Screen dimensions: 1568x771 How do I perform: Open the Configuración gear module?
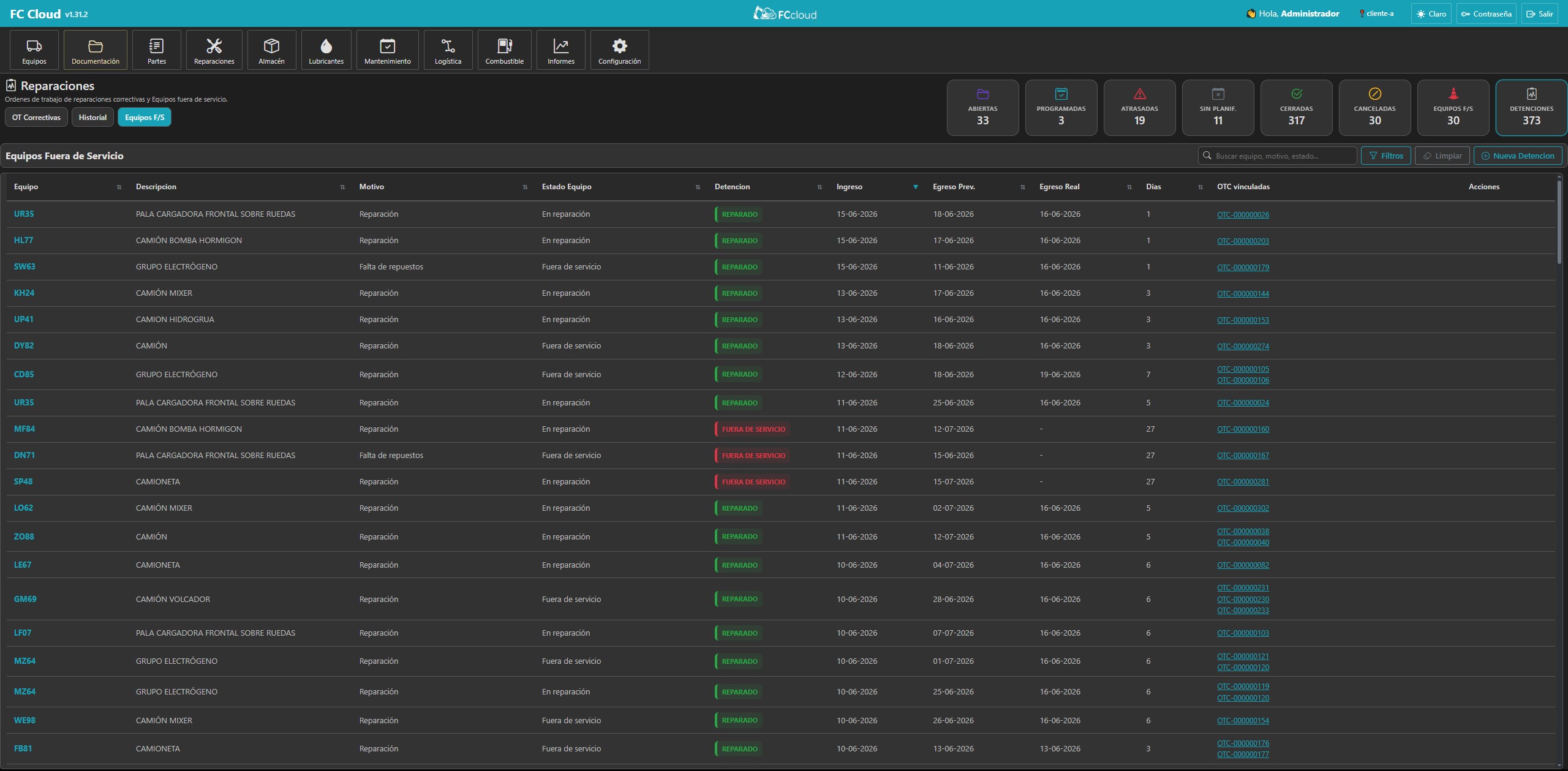[x=619, y=50]
